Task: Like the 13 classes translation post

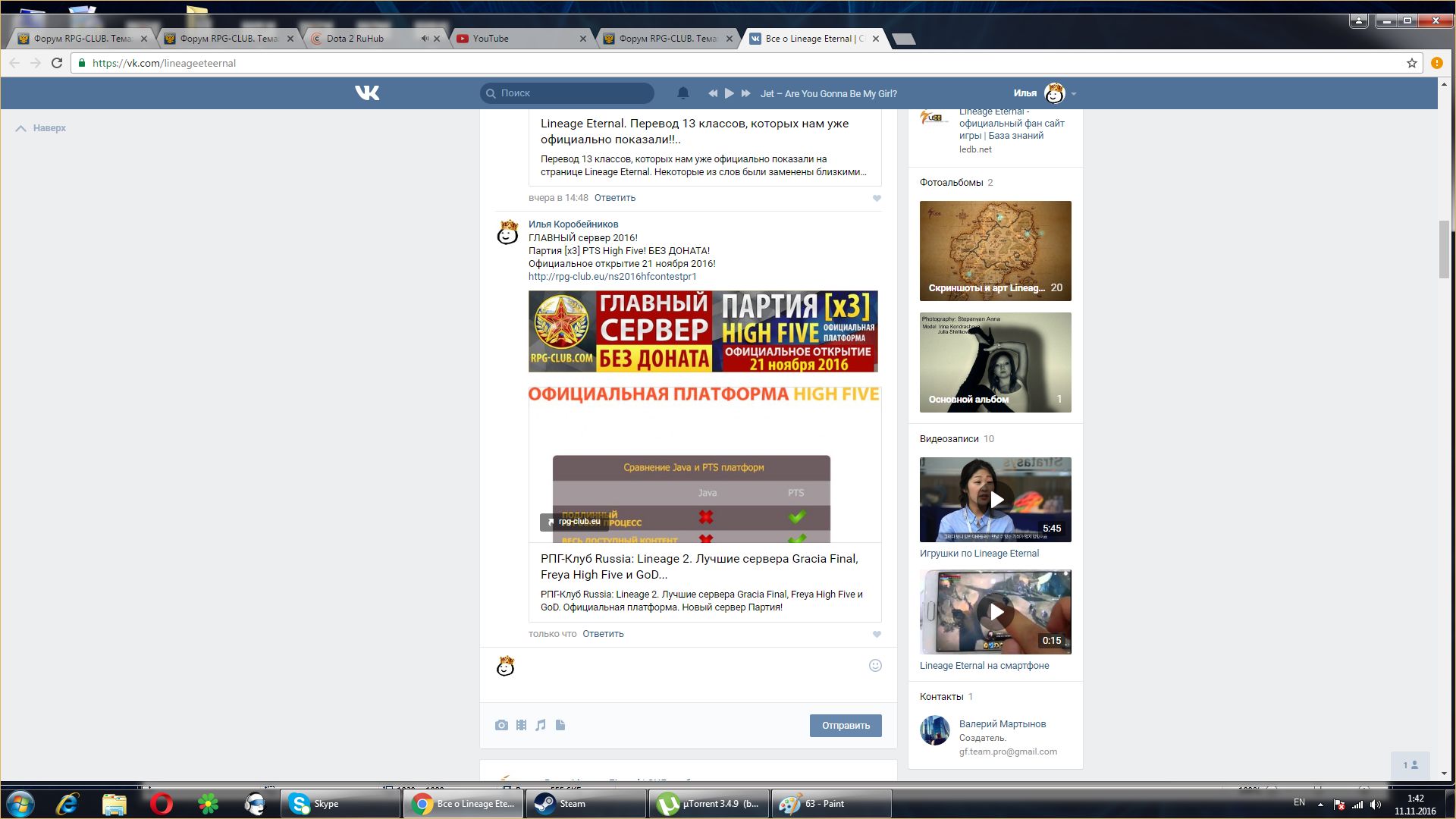Action: (x=877, y=199)
